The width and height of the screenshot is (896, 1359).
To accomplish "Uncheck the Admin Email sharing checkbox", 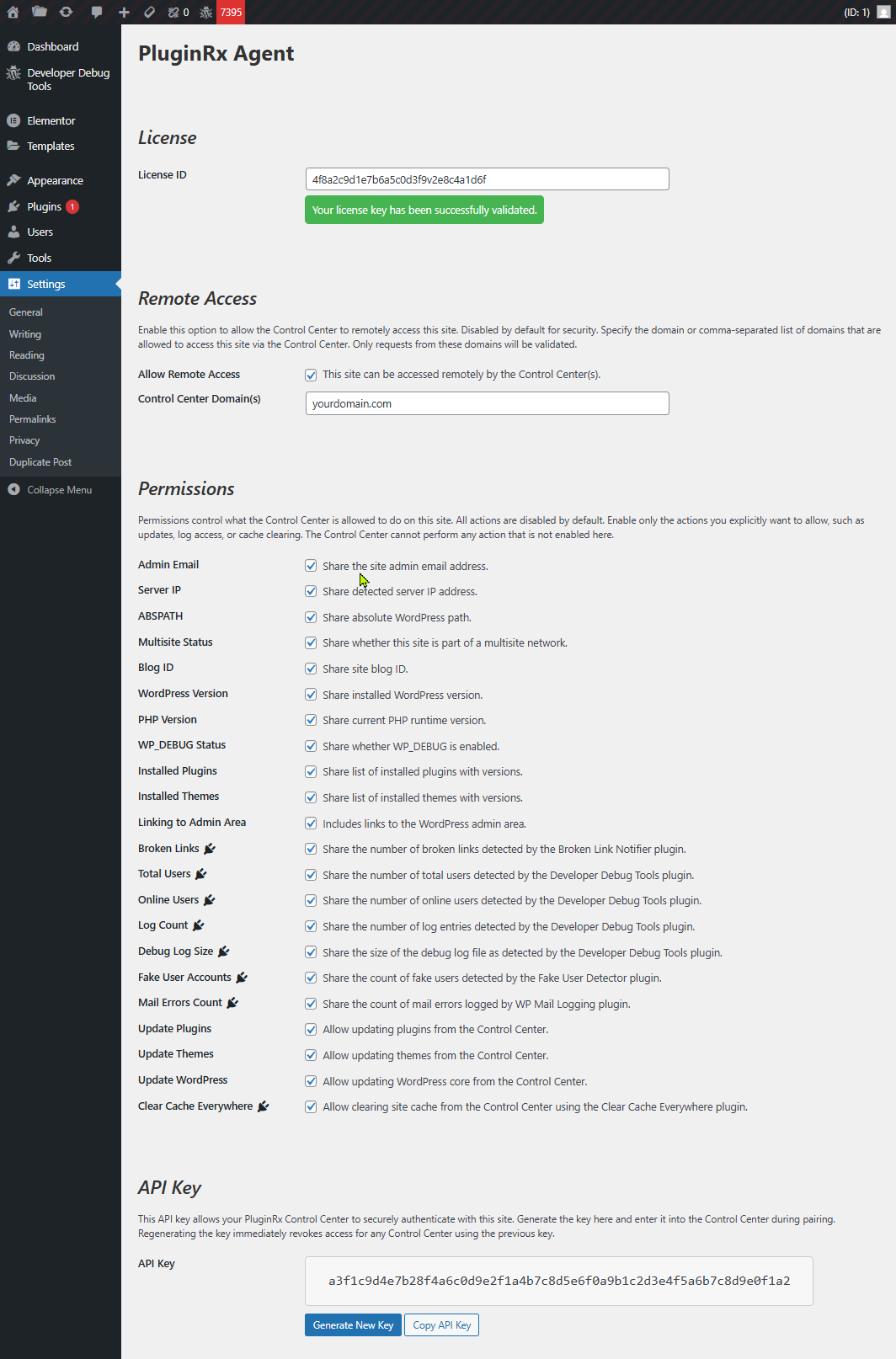I will [311, 566].
